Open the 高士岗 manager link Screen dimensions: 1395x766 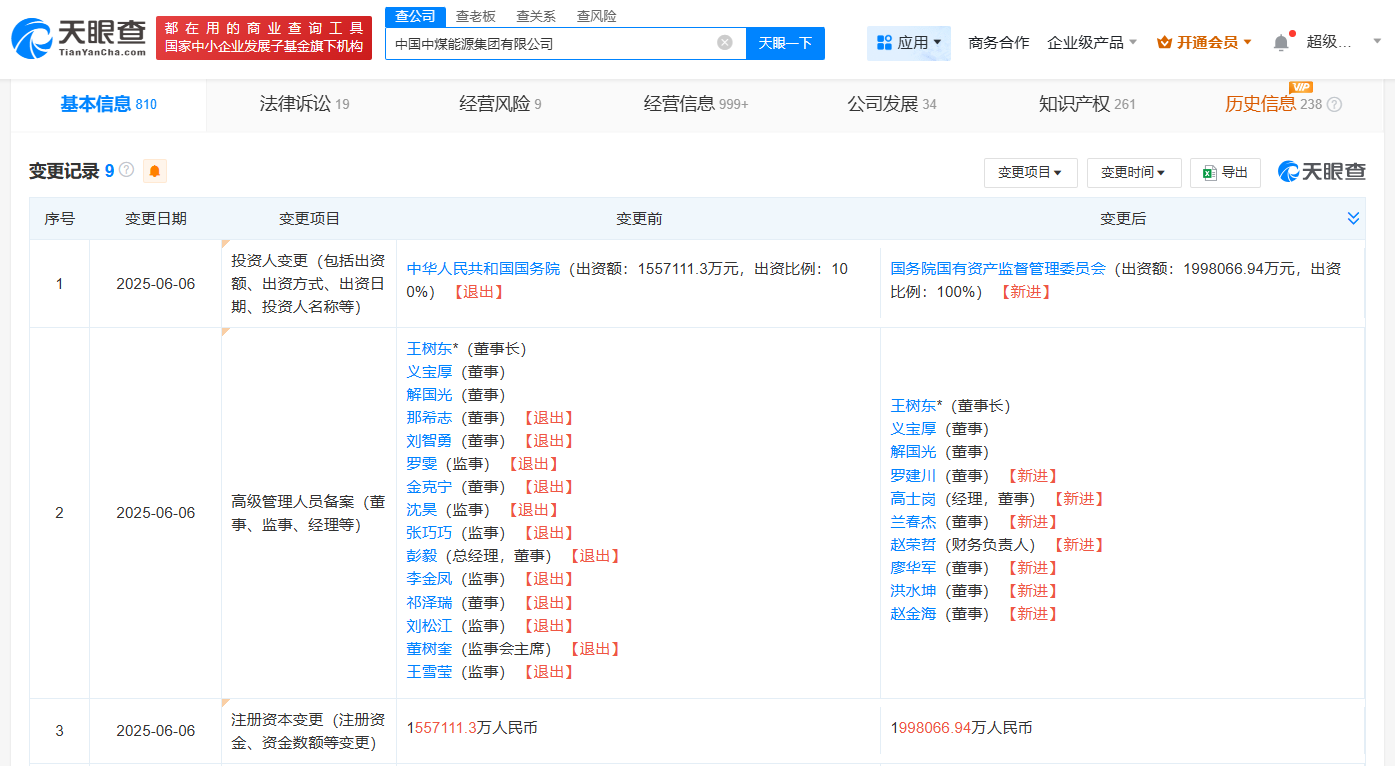pyautogui.click(x=913, y=499)
